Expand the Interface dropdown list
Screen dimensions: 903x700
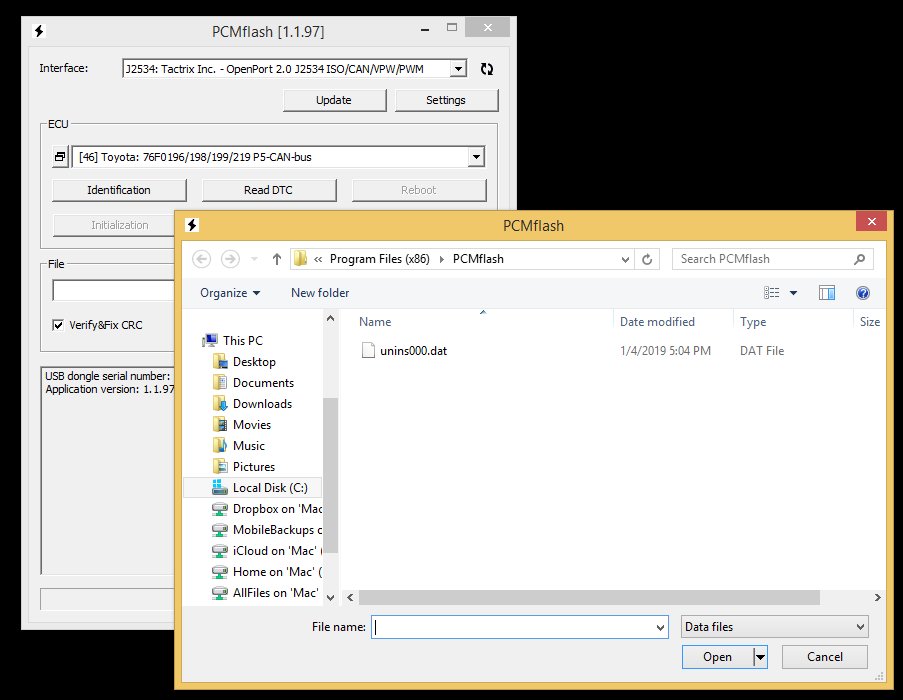458,69
